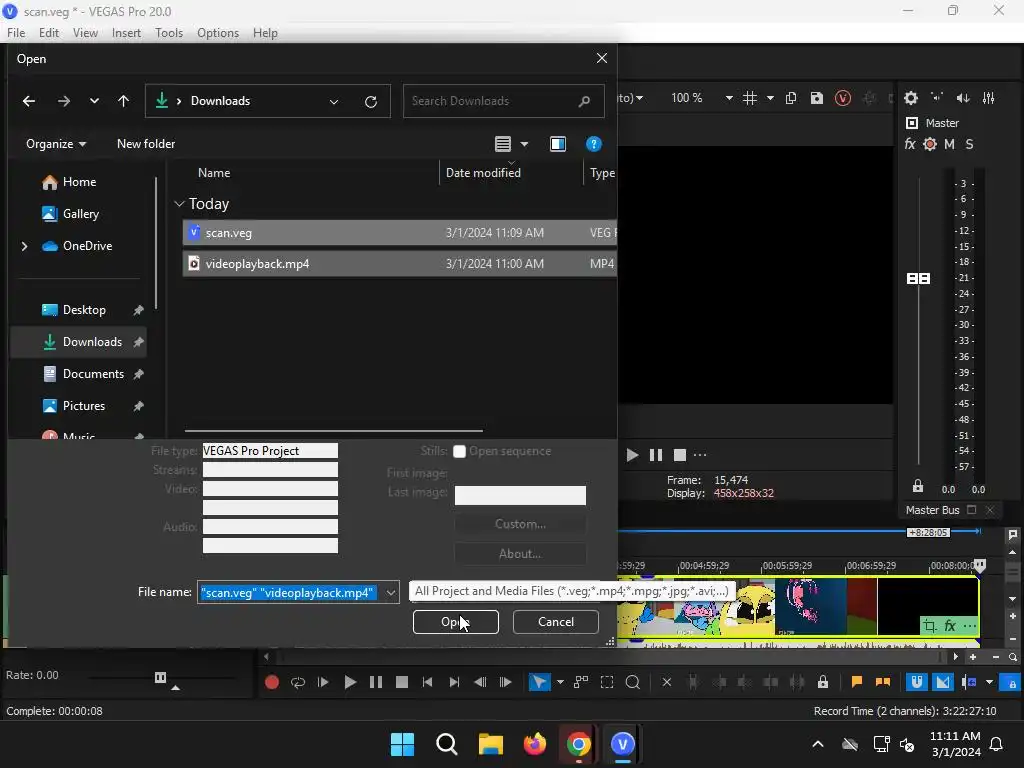Viewport: 1024px width, 768px height.
Task: Click the Open button in dialog
Action: point(456,622)
